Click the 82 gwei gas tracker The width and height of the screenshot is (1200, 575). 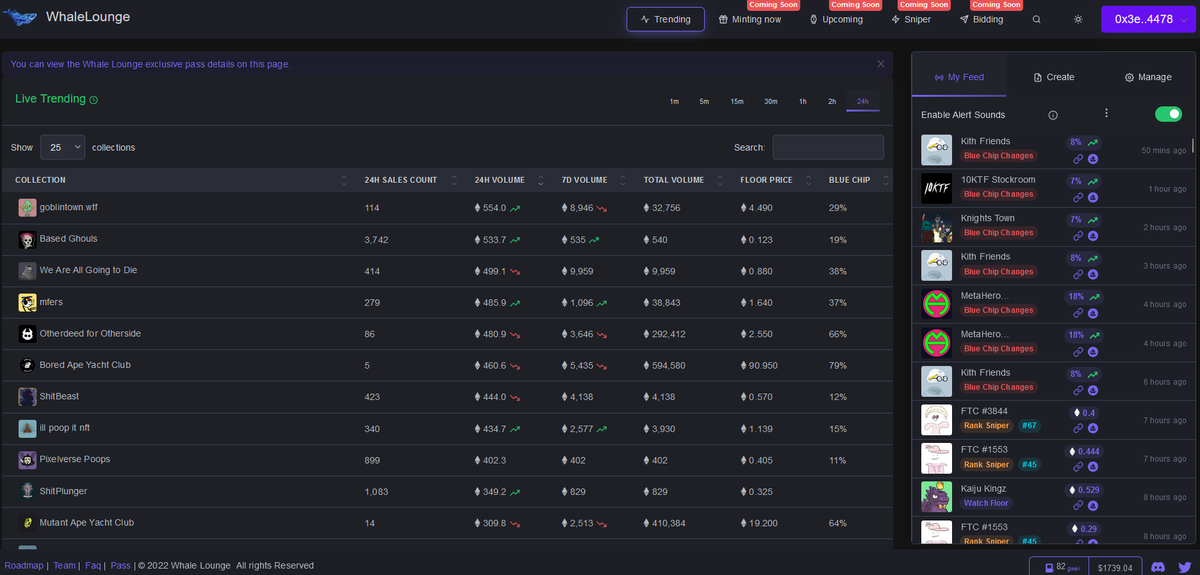point(1059,567)
